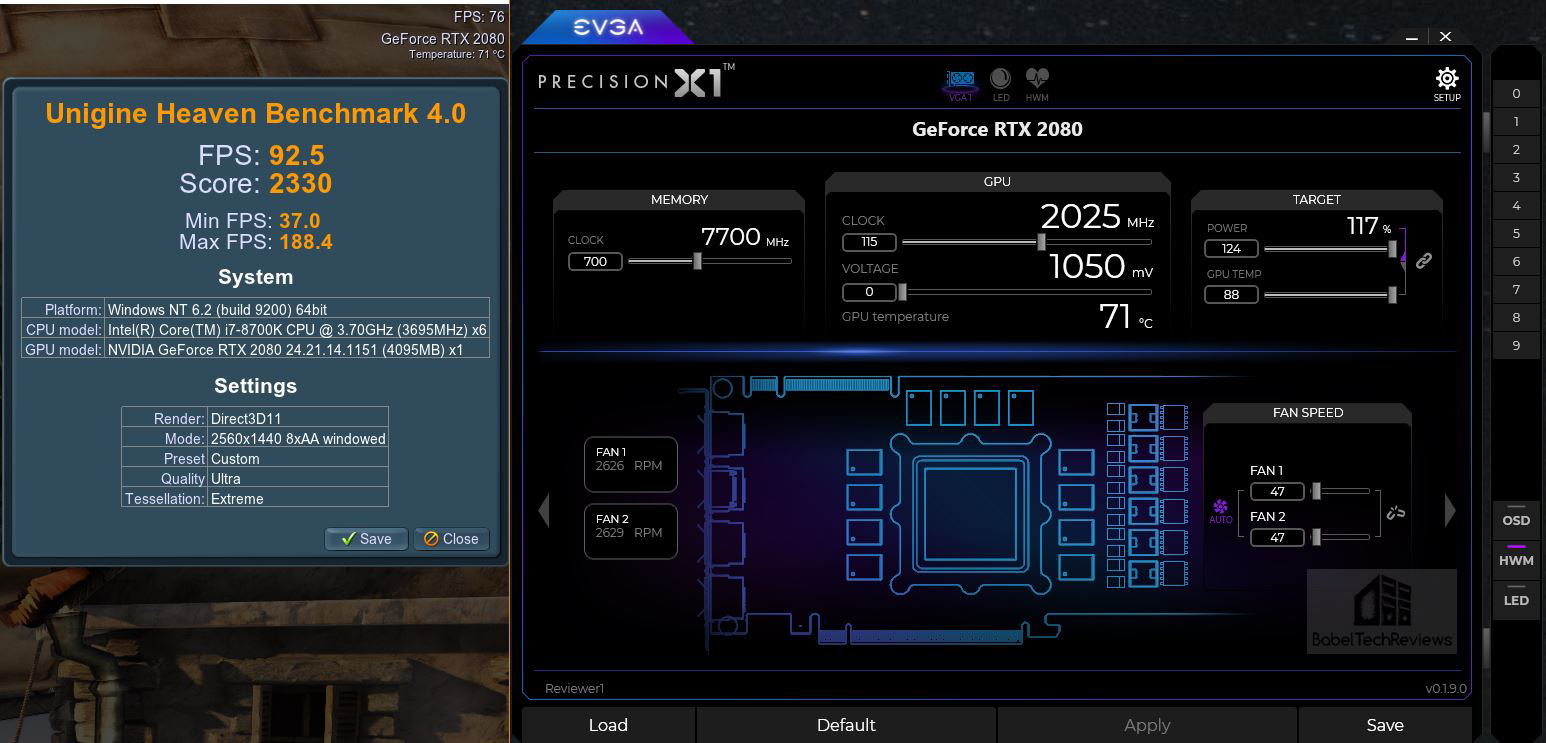The height and width of the screenshot is (743, 1546).
Task: Click the CPU model i7-8700K row
Action: (255, 329)
